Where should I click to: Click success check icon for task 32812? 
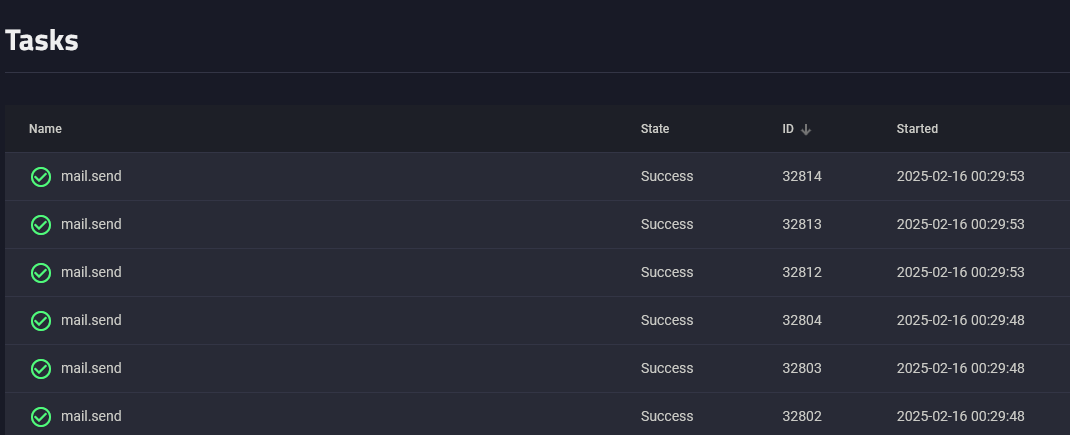(x=41, y=273)
